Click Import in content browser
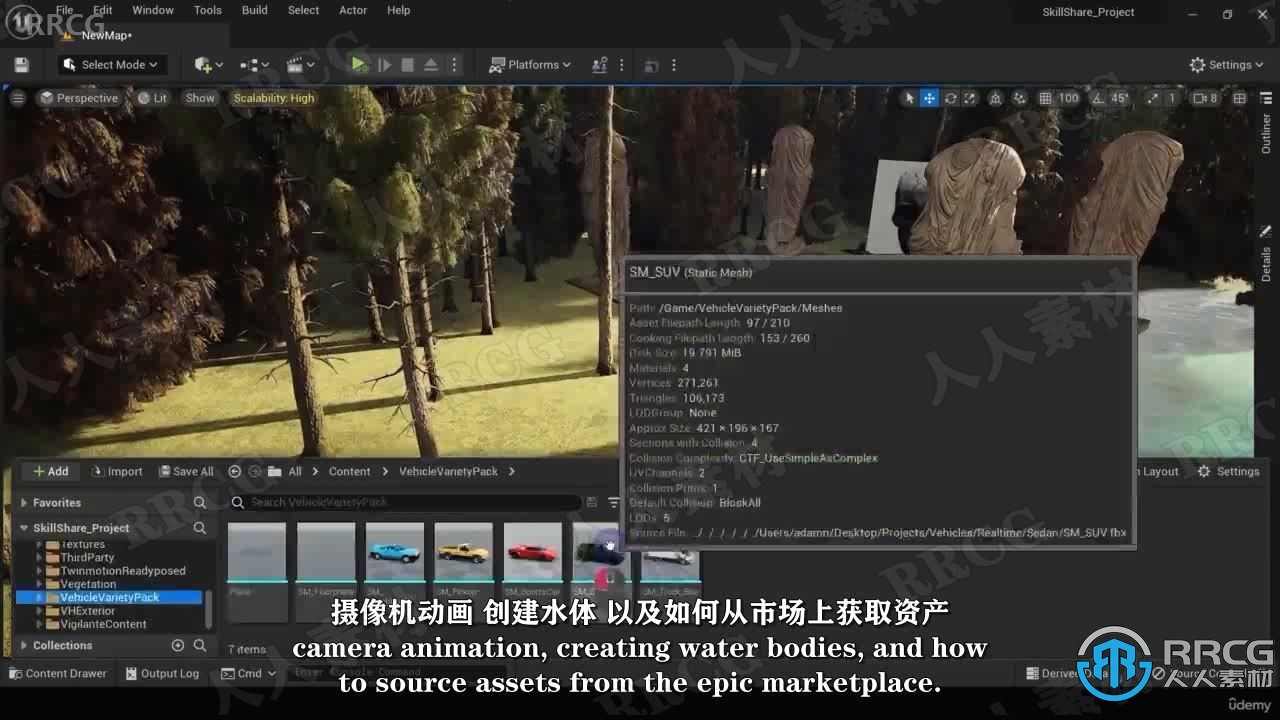Image resolution: width=1280 pixels, height=720 pixels. pos(117,471)
